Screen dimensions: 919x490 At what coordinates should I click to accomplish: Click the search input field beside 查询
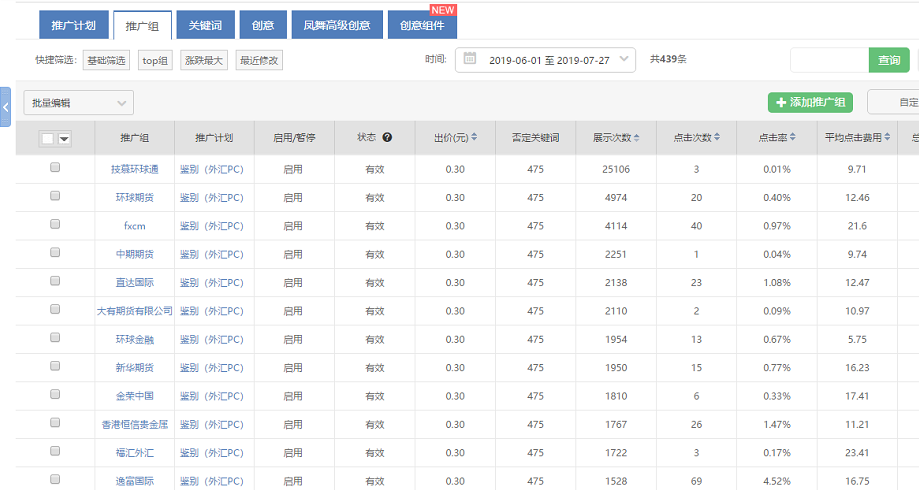tap(829, 60)
